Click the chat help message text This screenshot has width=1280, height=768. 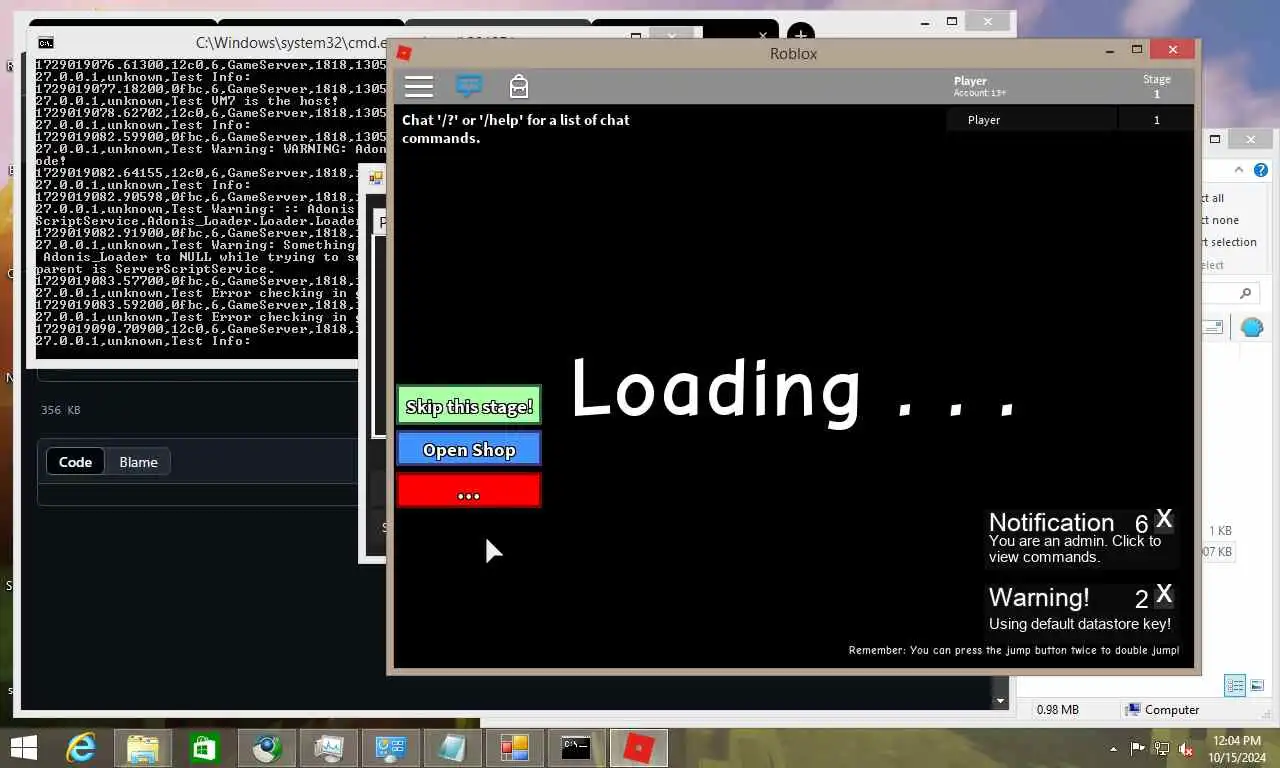click(x=516, y=129)
